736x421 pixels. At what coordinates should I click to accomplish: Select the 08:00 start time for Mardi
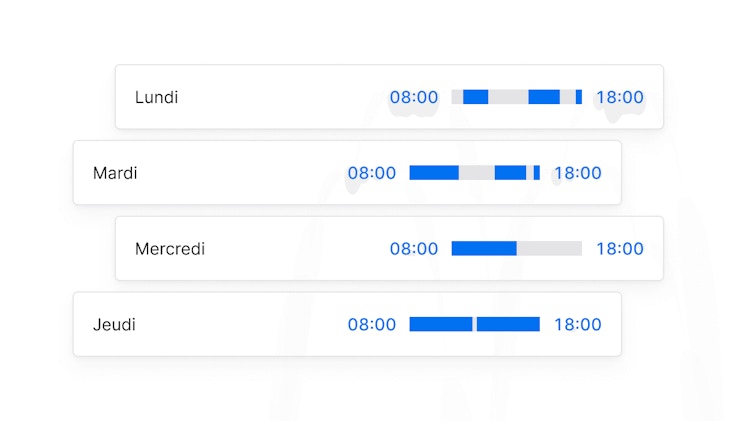click(372, 173)
